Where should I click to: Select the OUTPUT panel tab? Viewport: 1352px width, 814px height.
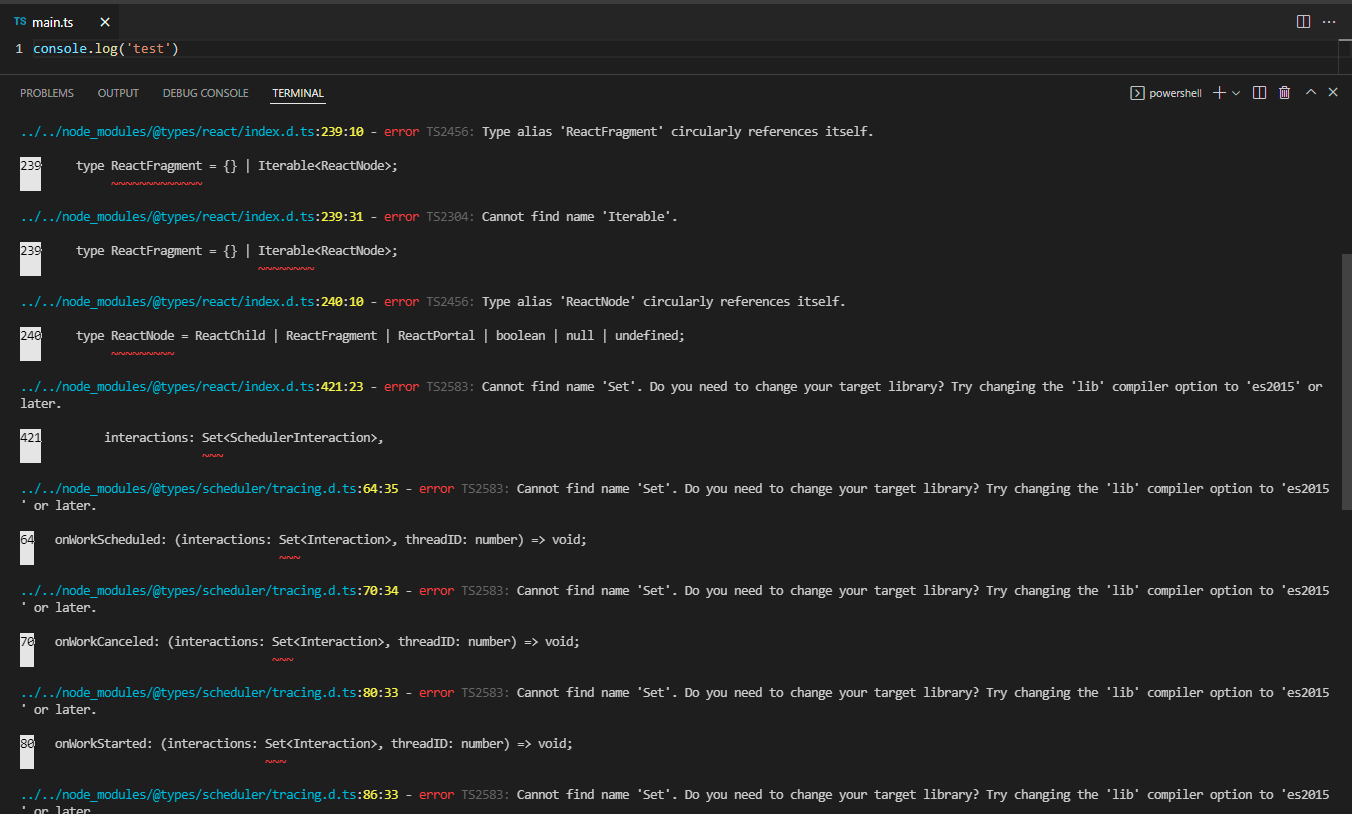[118, 92]
